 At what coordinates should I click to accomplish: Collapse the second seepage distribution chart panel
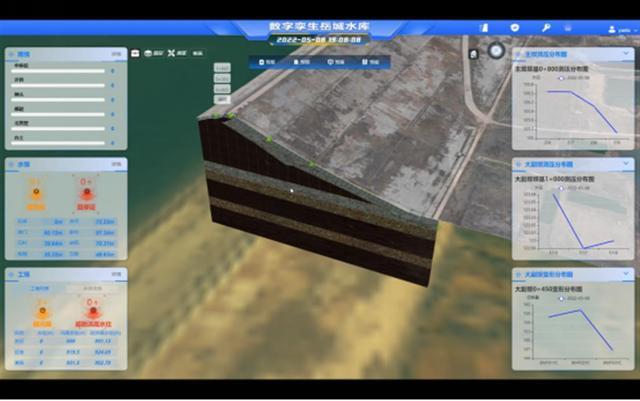pos(627,163)
